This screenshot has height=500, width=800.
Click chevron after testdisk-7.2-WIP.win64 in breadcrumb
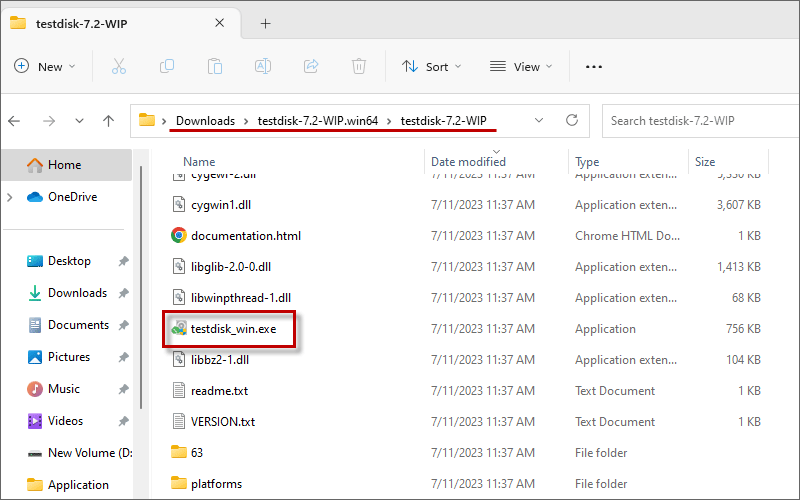389,121
